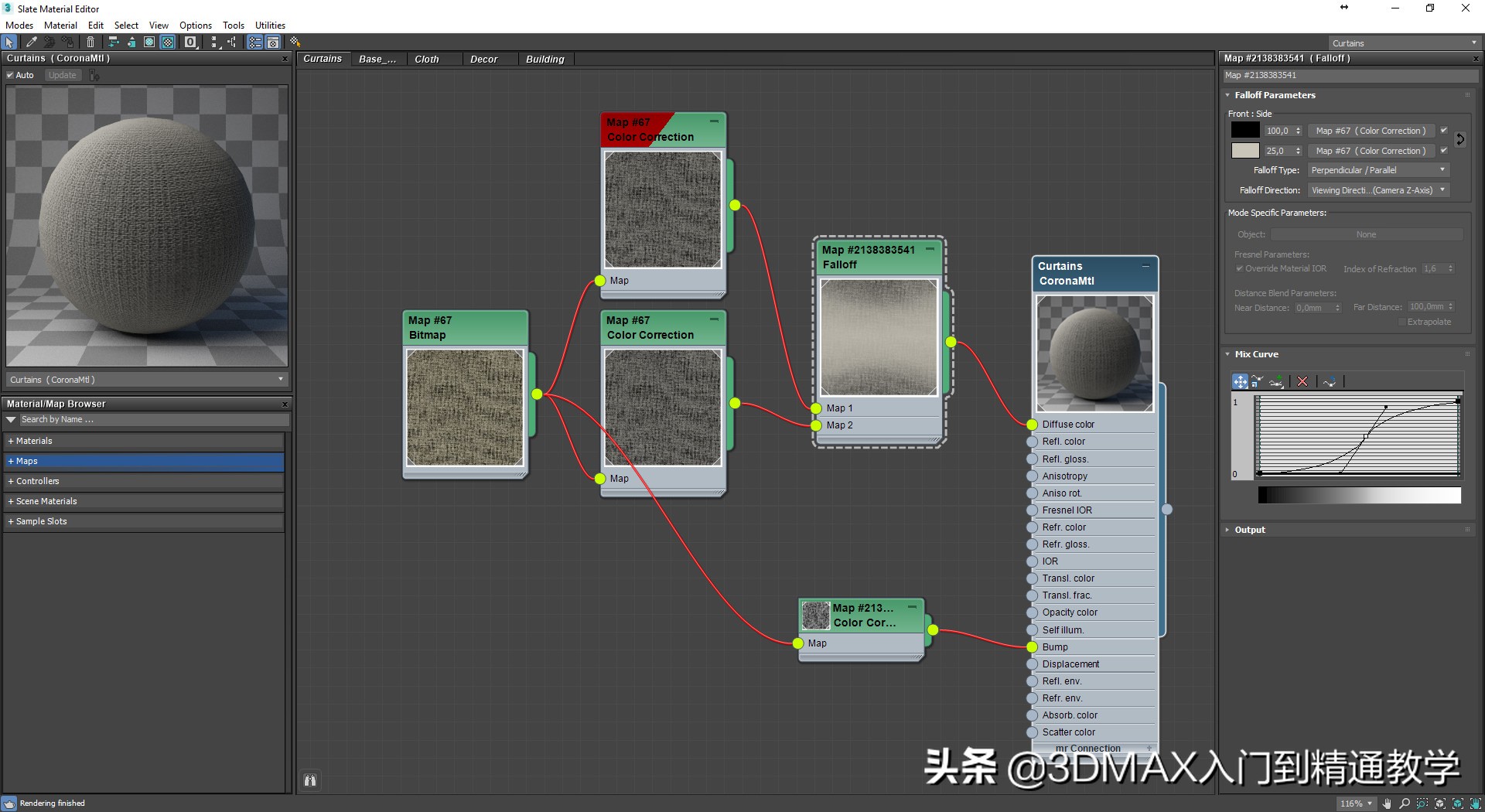Click the None object button under Mode Specific Parameters

click(1366, 234)
